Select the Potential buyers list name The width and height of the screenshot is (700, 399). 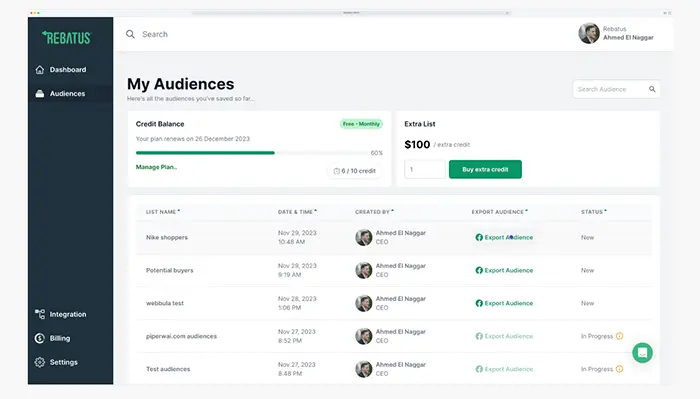click(x=170, y=270)
